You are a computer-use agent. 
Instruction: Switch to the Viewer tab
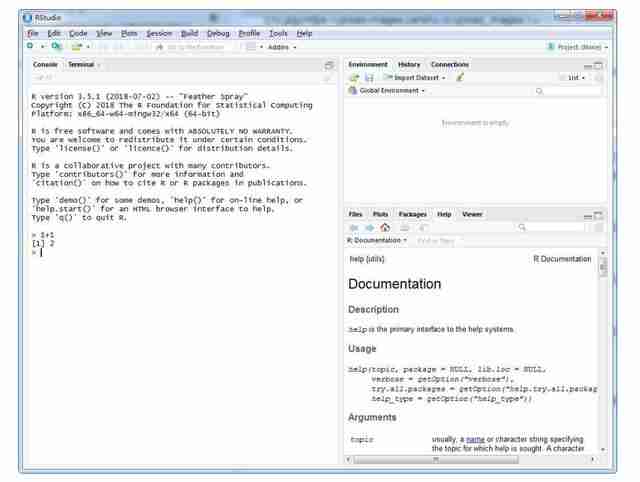point(472,214)
